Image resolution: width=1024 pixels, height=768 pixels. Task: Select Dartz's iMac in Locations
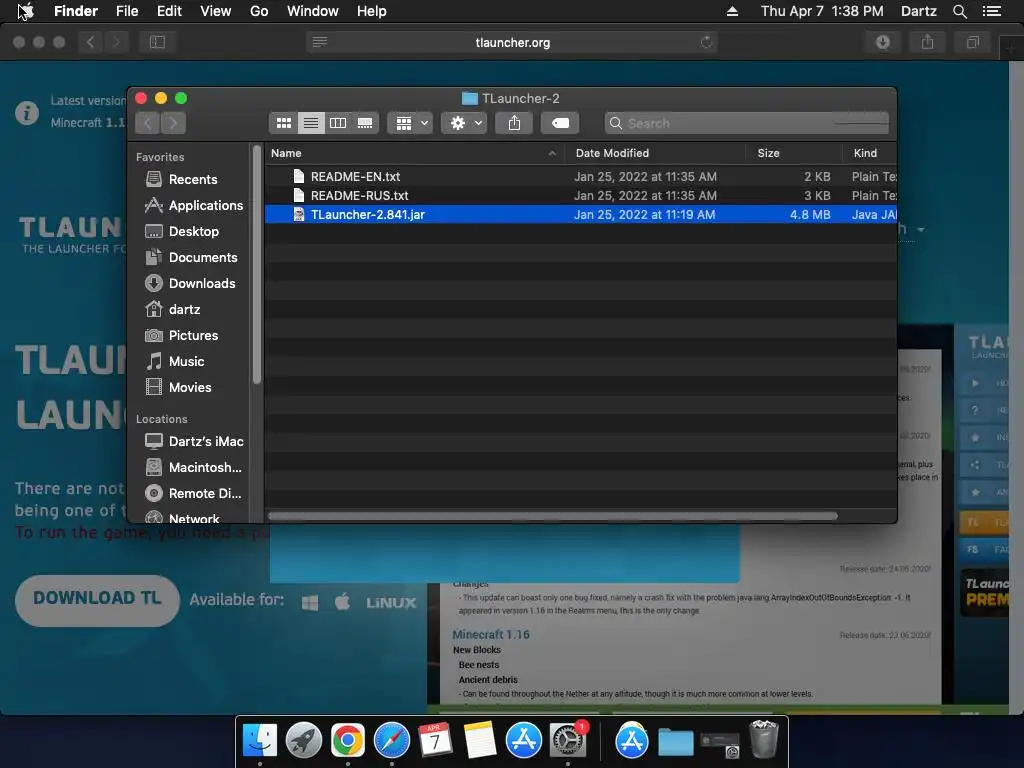pos(194,441)
